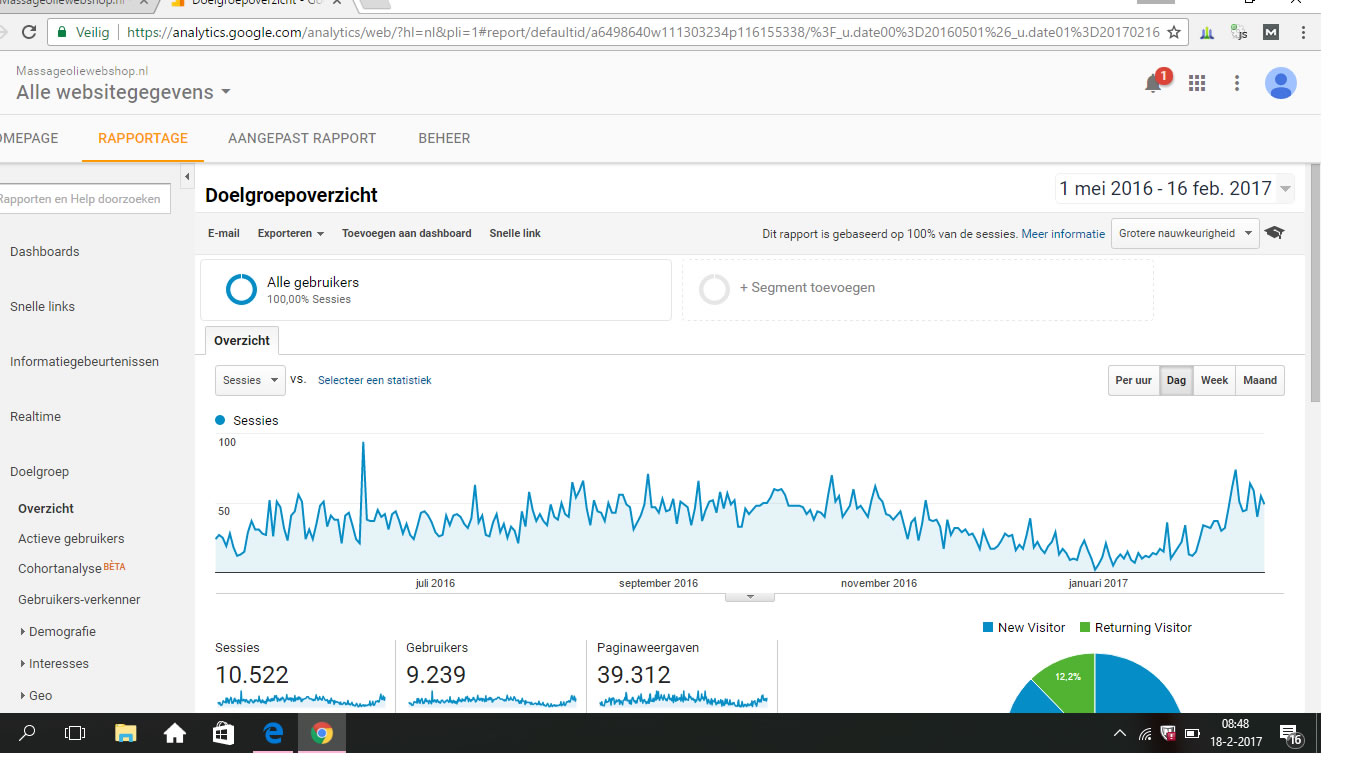Viewport: 1366px width, 768px height.
Task: Switch to the BEHEER tab
Action: [x=444, y=138]
